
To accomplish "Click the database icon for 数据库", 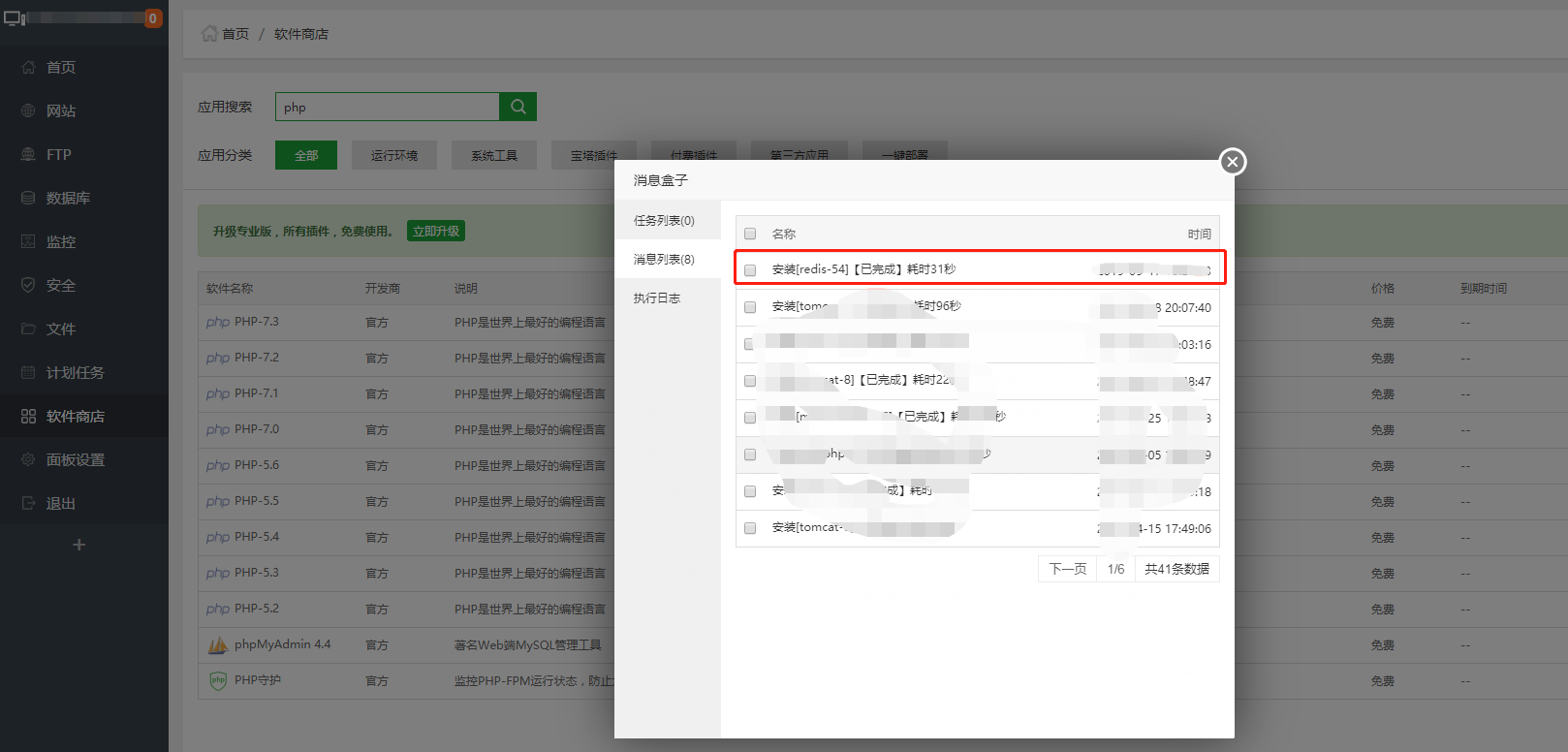I will (x=28, y=198).
